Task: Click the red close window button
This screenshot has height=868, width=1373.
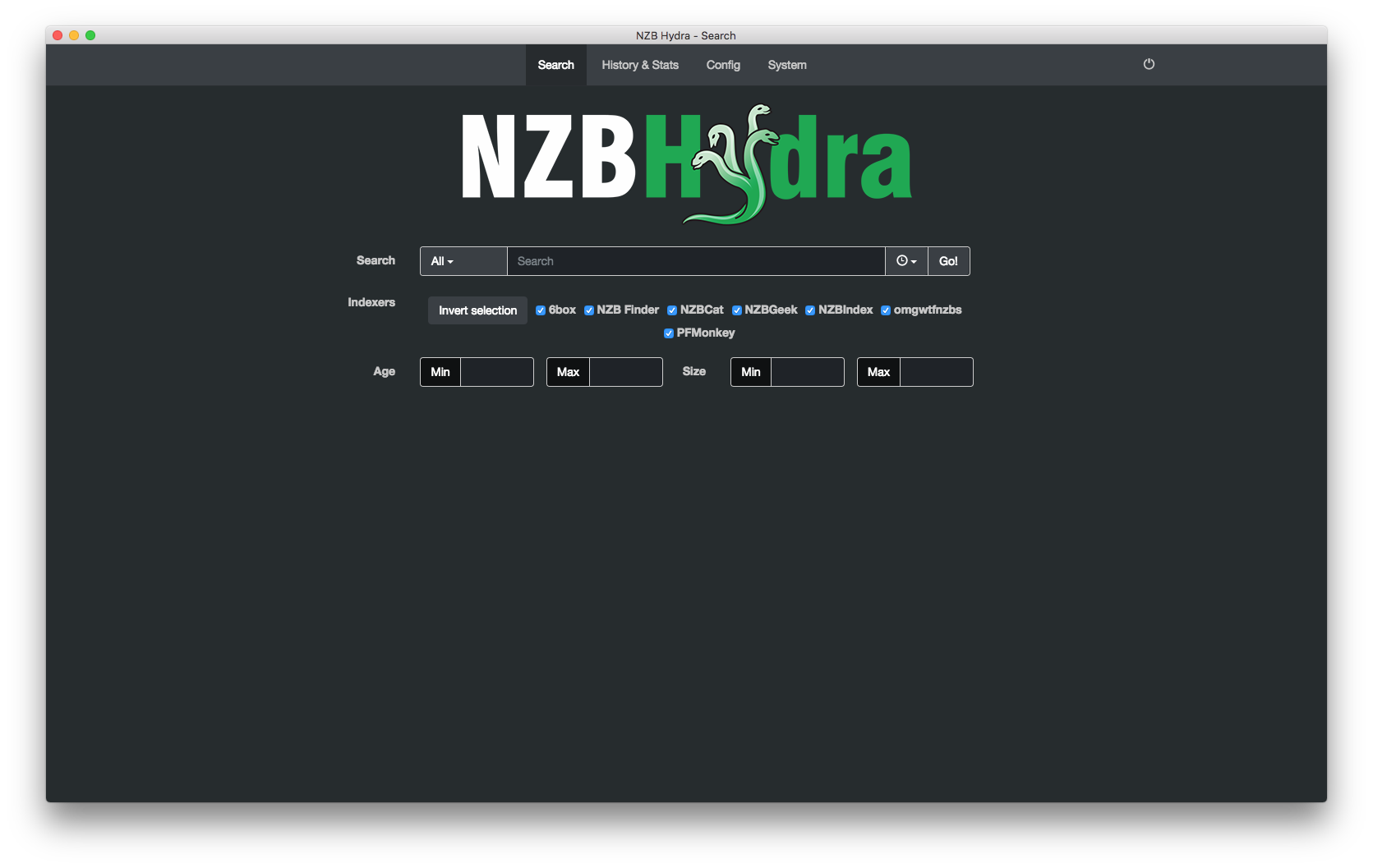Action: coord(58,35)
